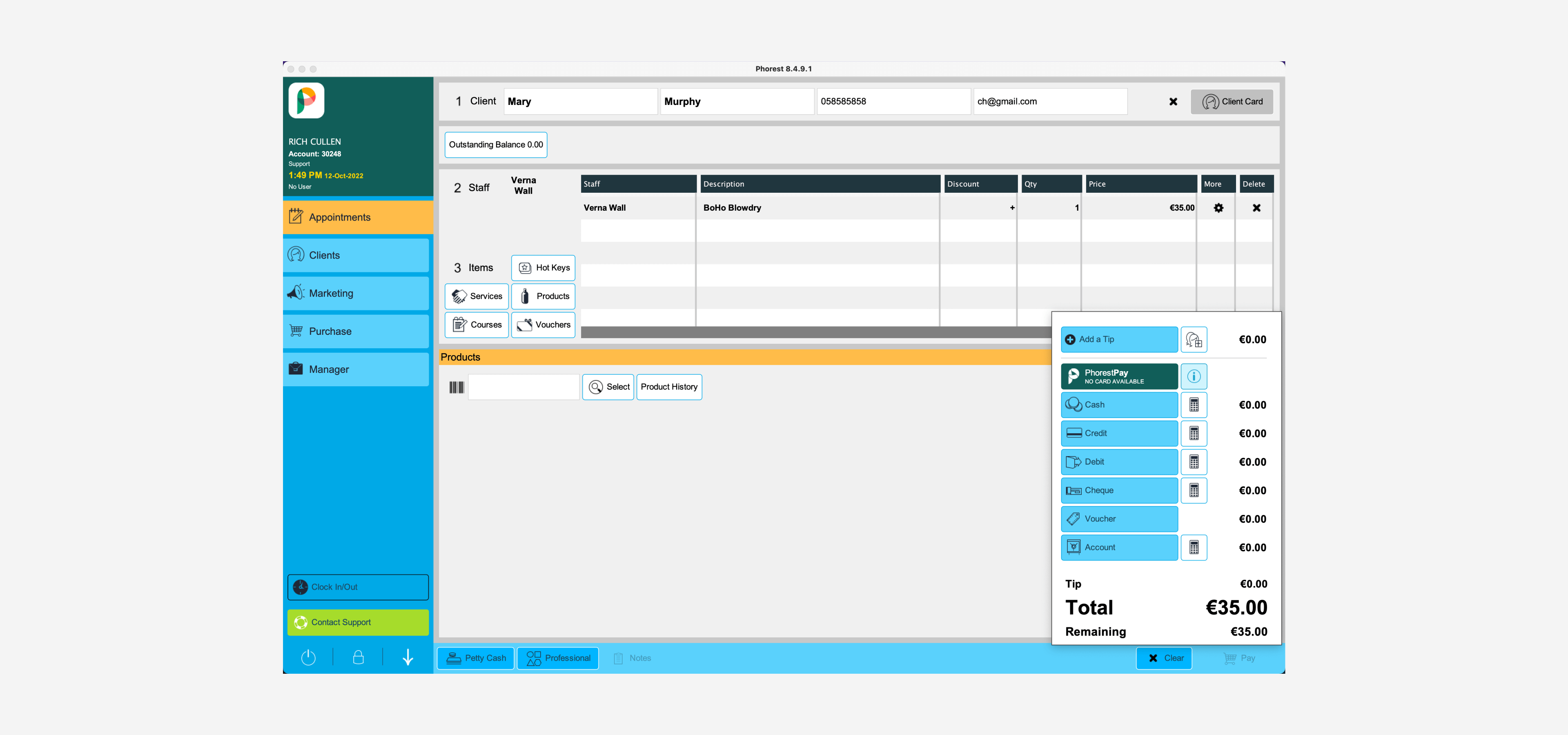Open calculator for Debit payment

click(1194, 462)
